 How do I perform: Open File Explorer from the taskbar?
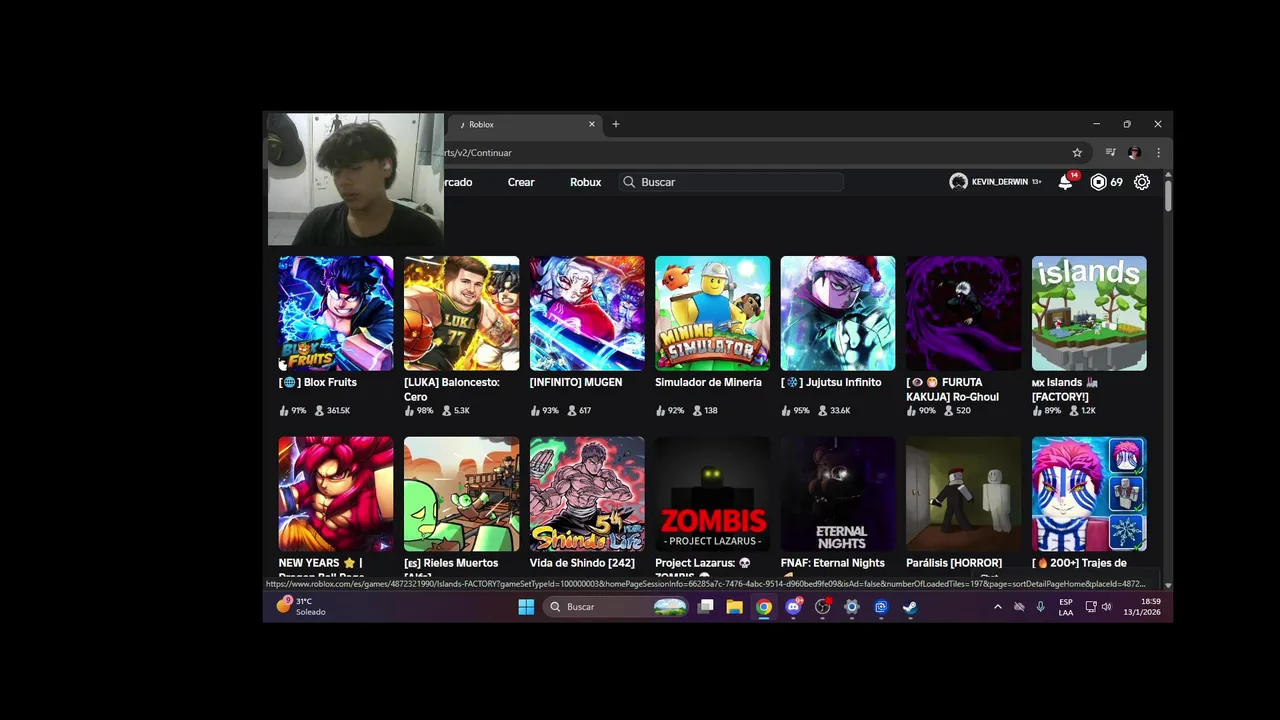pos(735,607)
